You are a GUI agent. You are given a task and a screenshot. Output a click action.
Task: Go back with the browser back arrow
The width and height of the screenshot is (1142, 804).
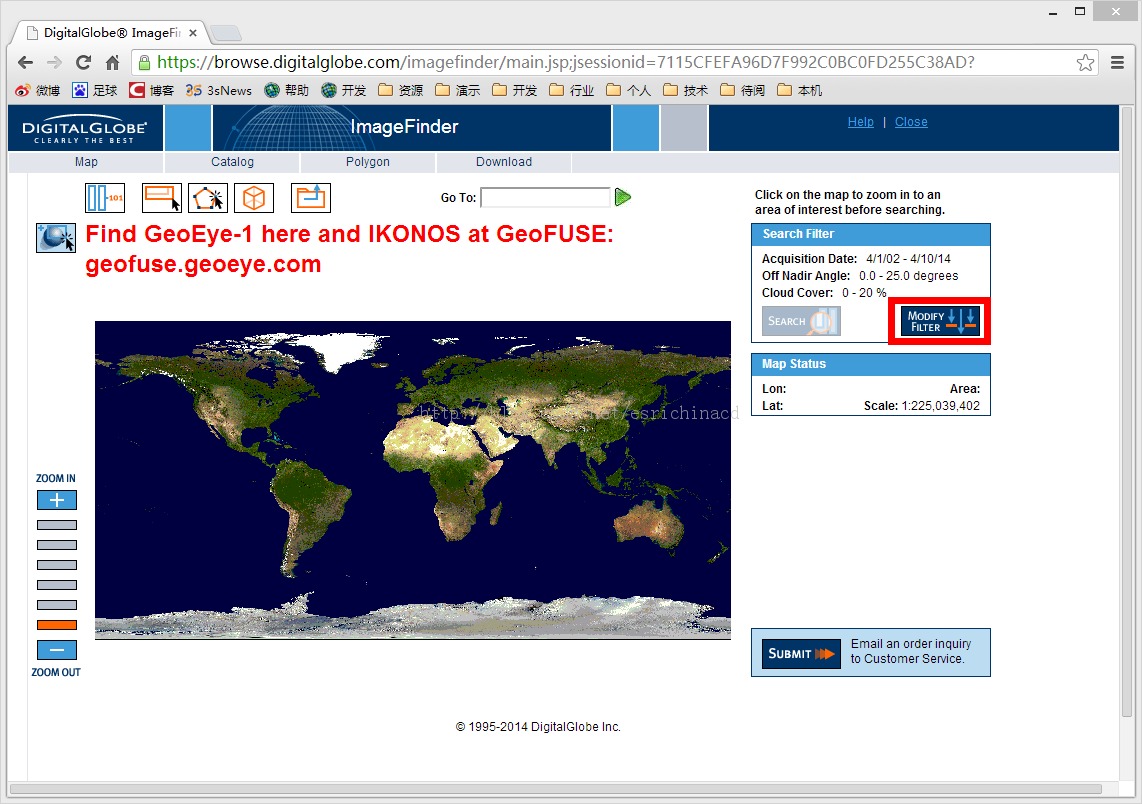pos(25,63)
